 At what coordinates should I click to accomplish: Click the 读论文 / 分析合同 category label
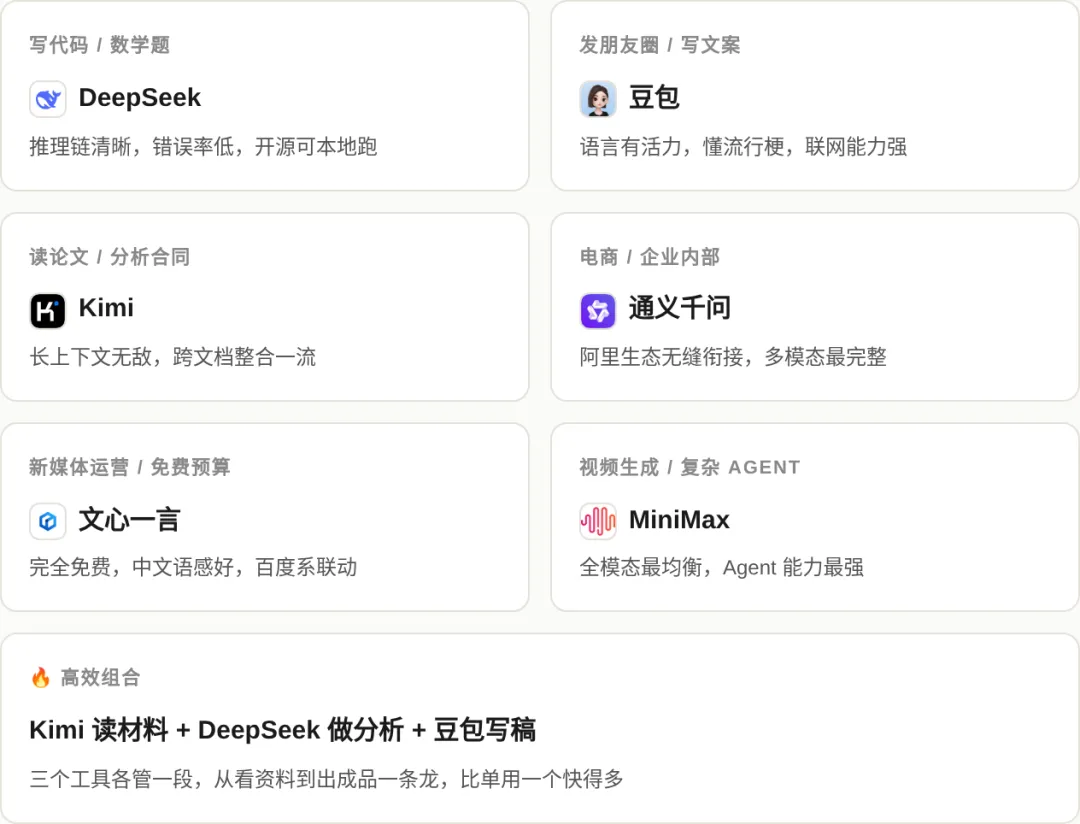110,256
